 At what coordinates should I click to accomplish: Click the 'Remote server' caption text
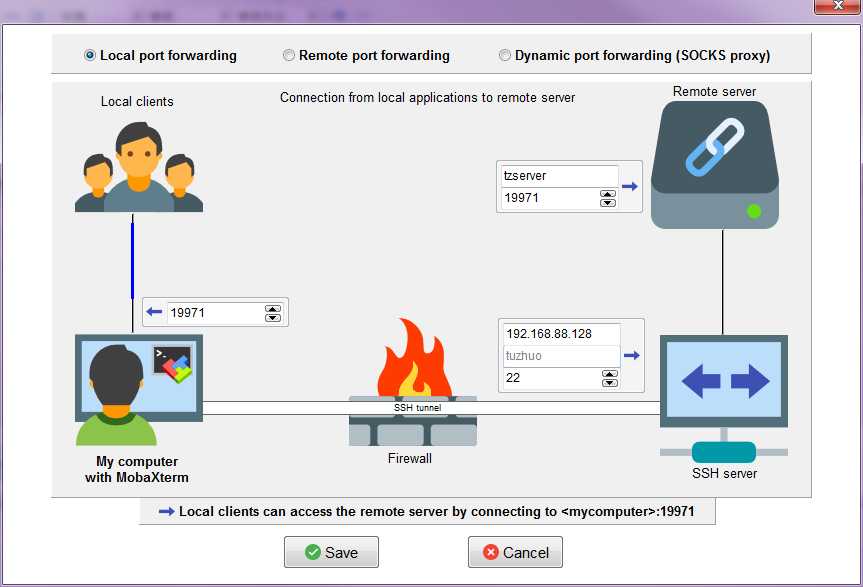(714, 91)
